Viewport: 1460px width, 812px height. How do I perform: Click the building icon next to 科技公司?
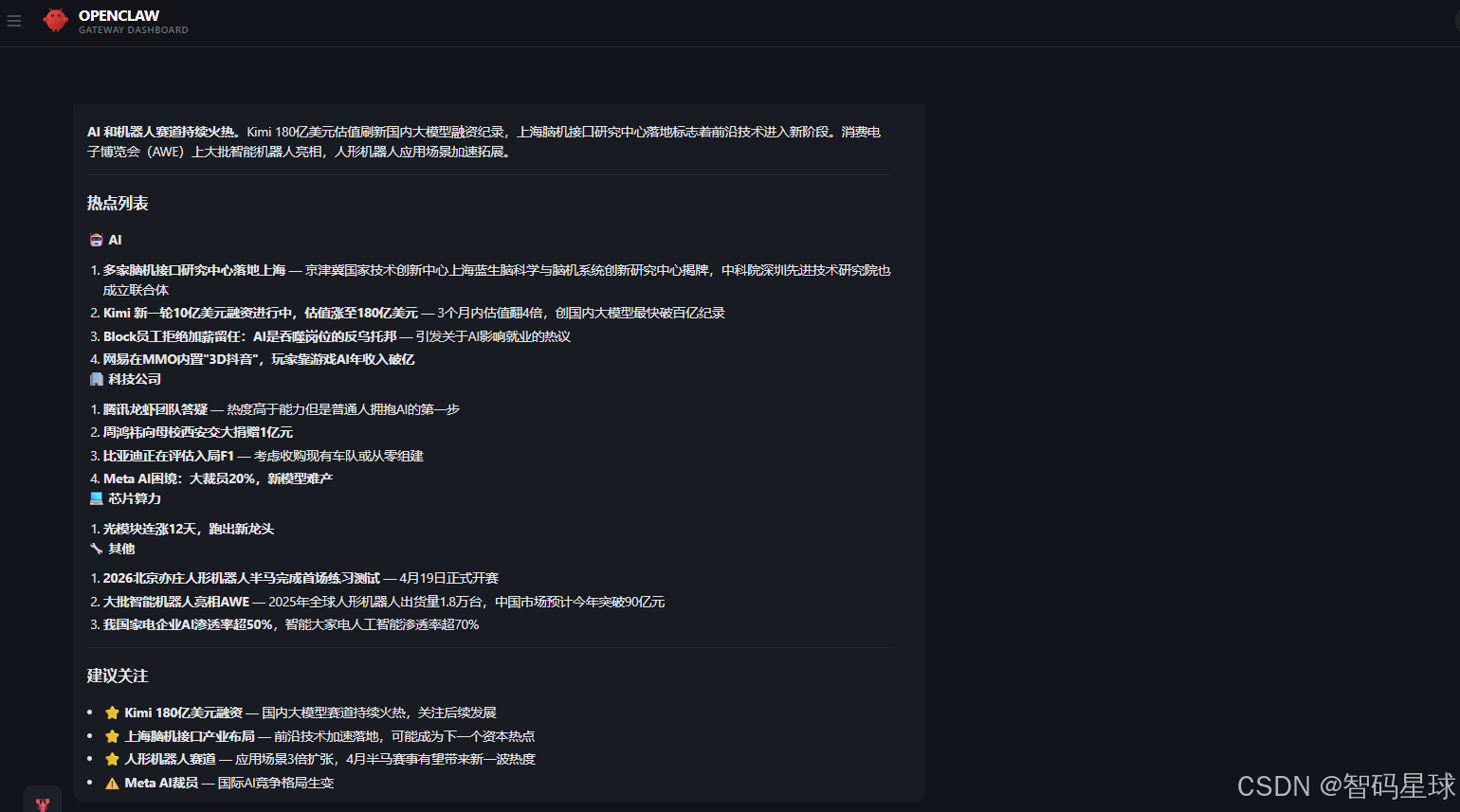coord(96,379)
